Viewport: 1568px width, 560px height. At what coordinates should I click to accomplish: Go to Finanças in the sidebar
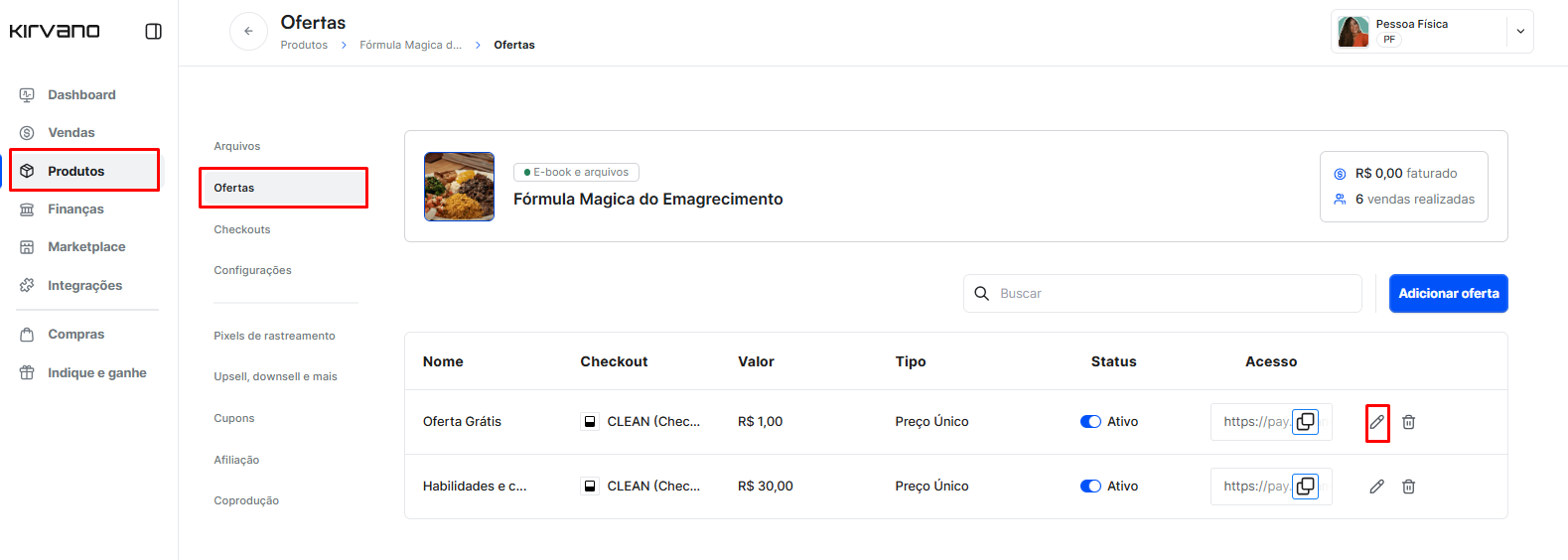coord(75,210)
